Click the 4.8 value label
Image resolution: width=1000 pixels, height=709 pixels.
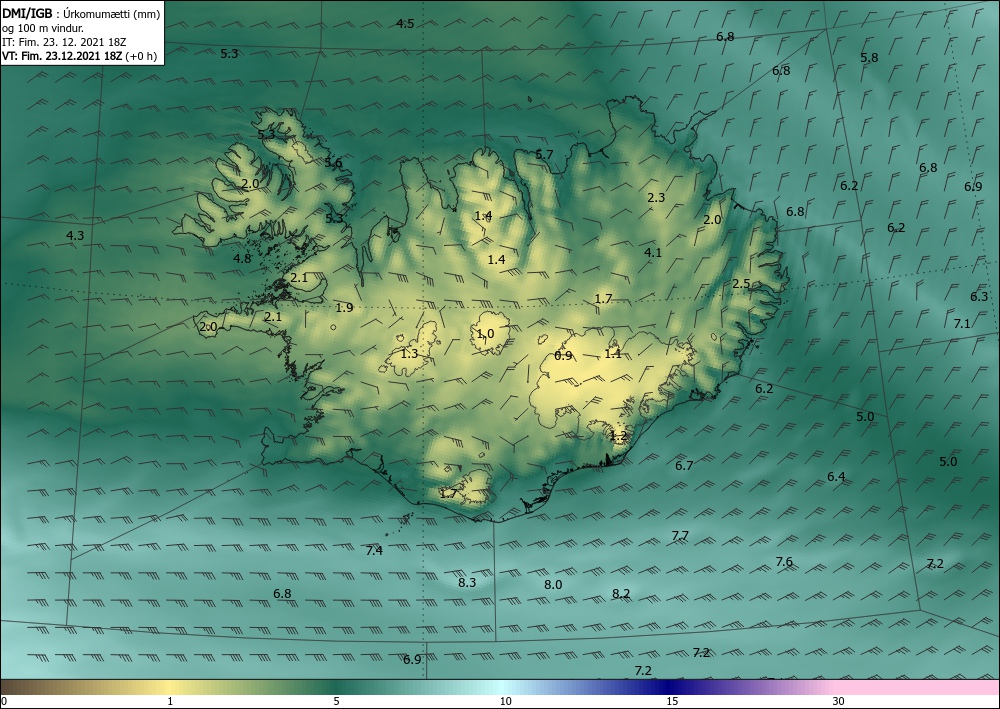click(242, 258)
